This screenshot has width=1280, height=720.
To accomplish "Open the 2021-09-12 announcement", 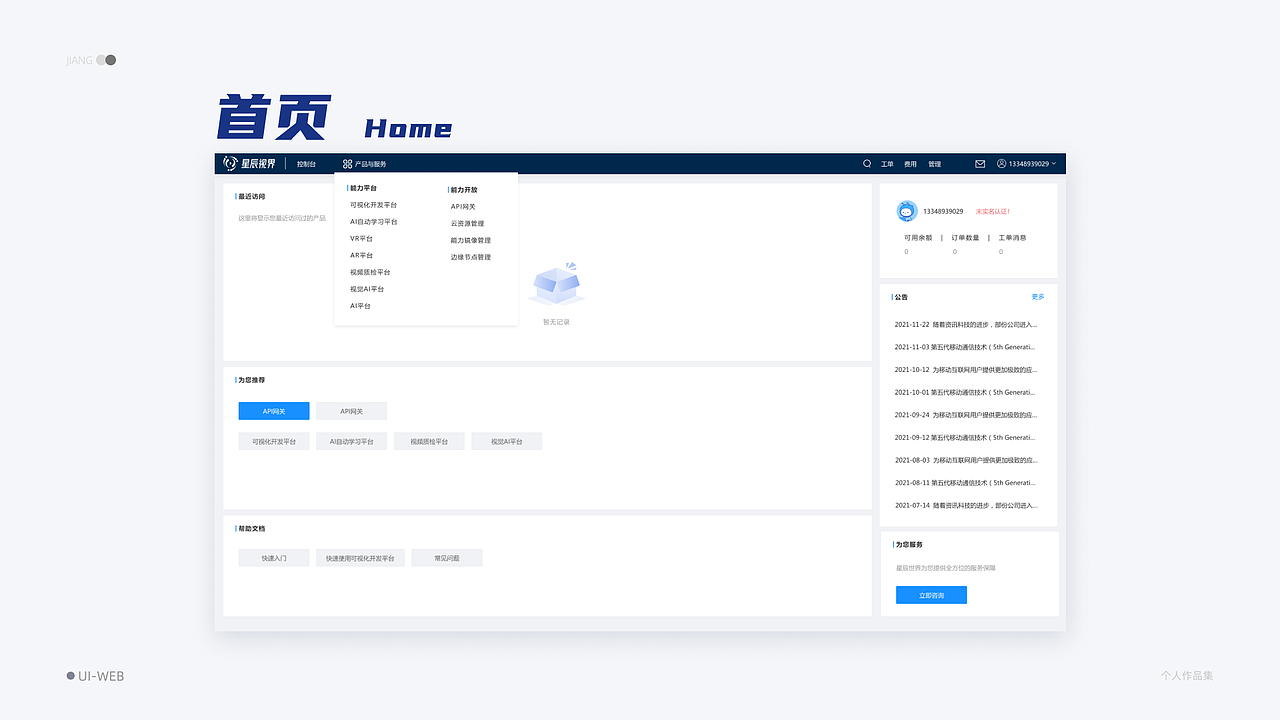I will 965,438.
